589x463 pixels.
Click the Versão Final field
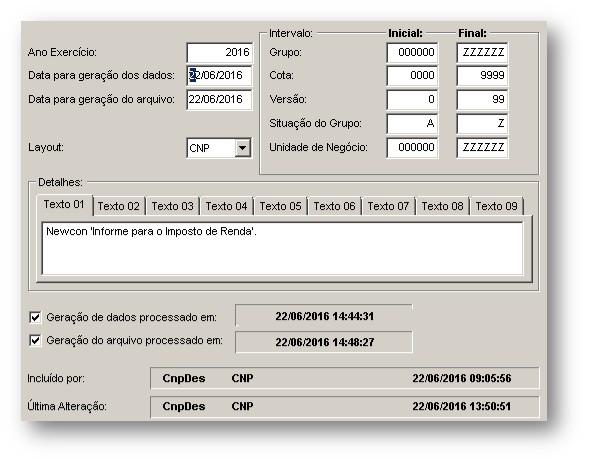(482, 100)
